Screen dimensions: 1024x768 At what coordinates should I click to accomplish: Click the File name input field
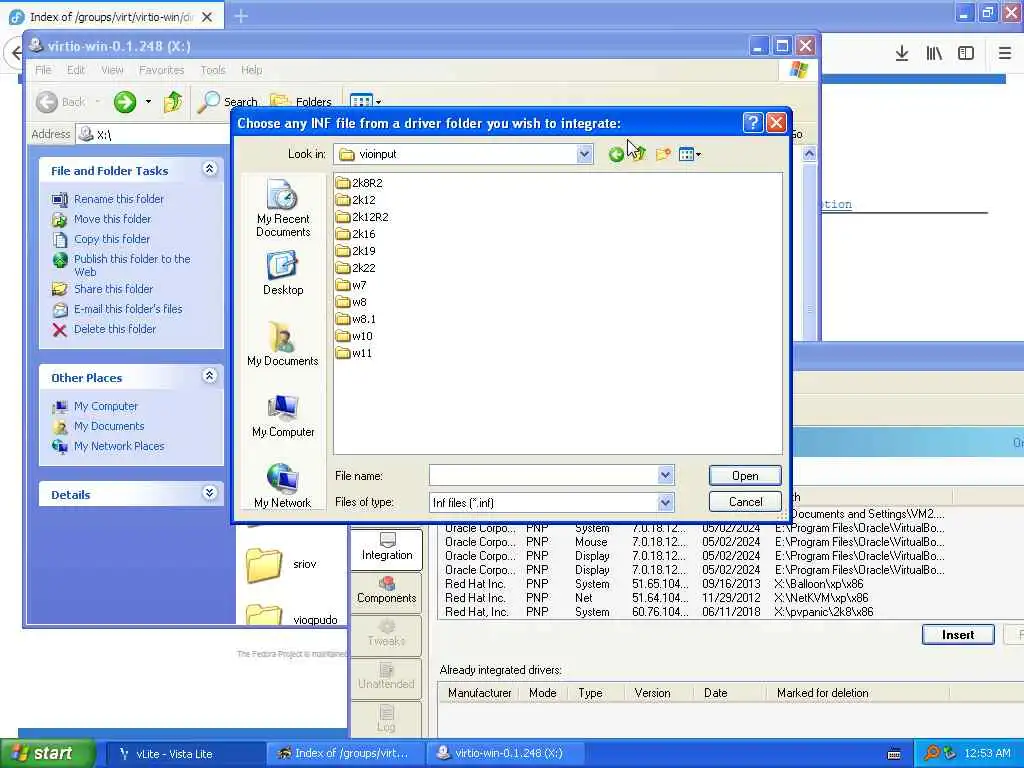(543, 475)
